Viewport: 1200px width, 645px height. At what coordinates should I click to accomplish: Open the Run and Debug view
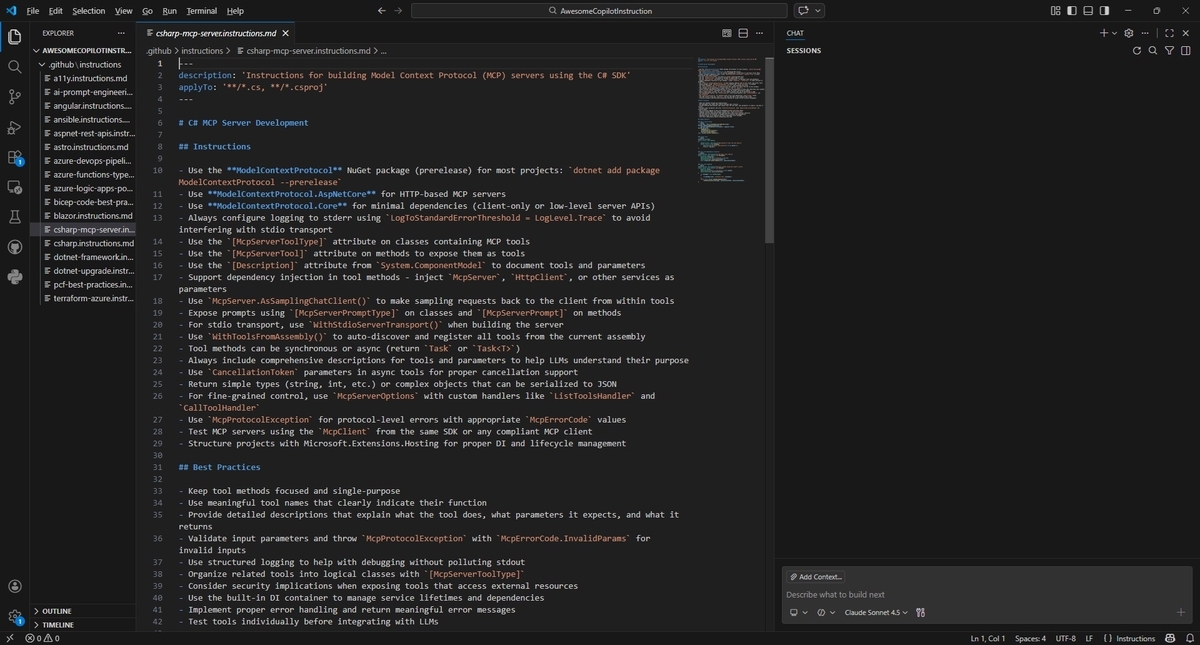(x=15, y=127)
